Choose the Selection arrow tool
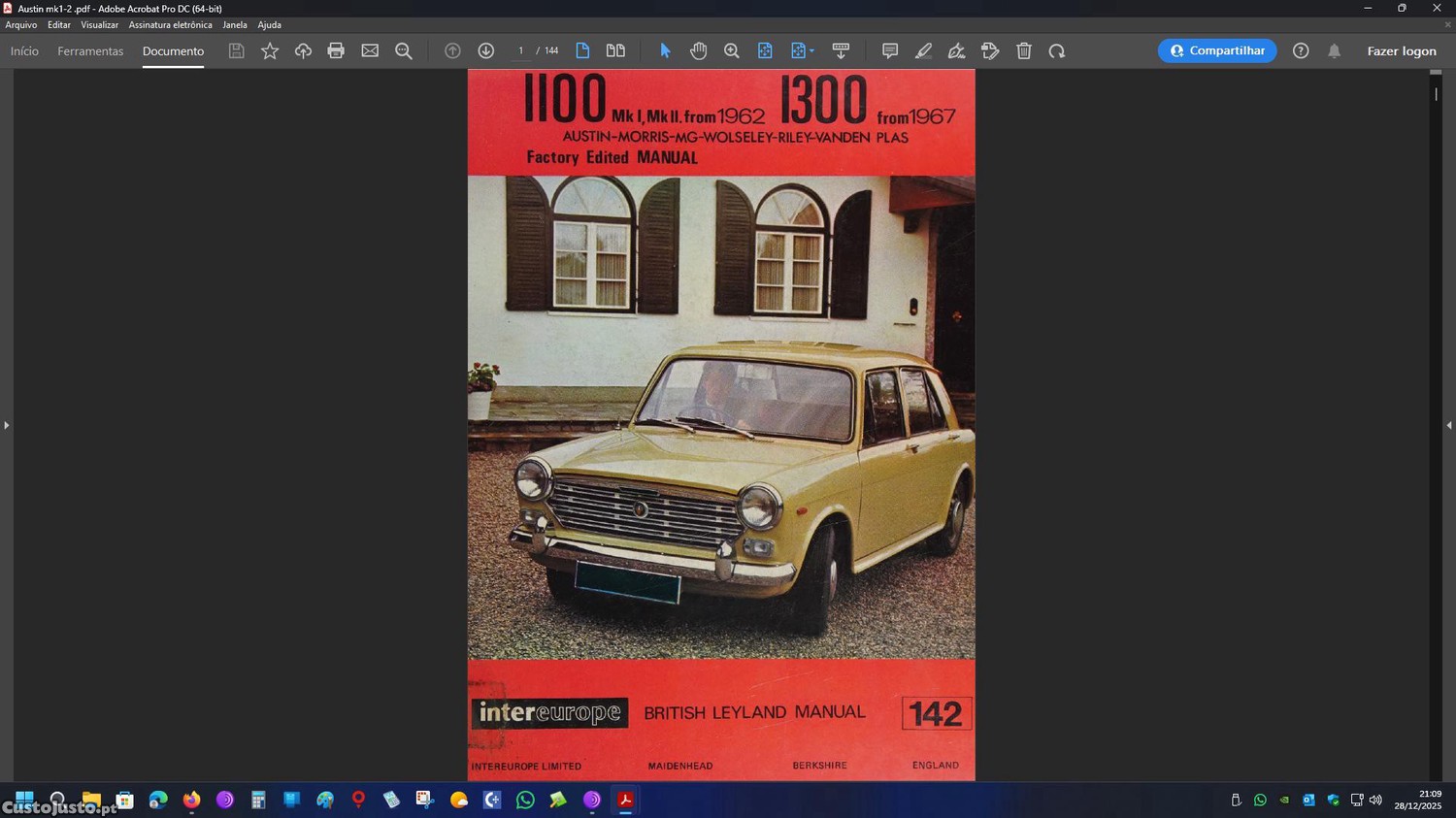Screen dimensions: 1456x818 pyautogui.click(x=665, y=51)
